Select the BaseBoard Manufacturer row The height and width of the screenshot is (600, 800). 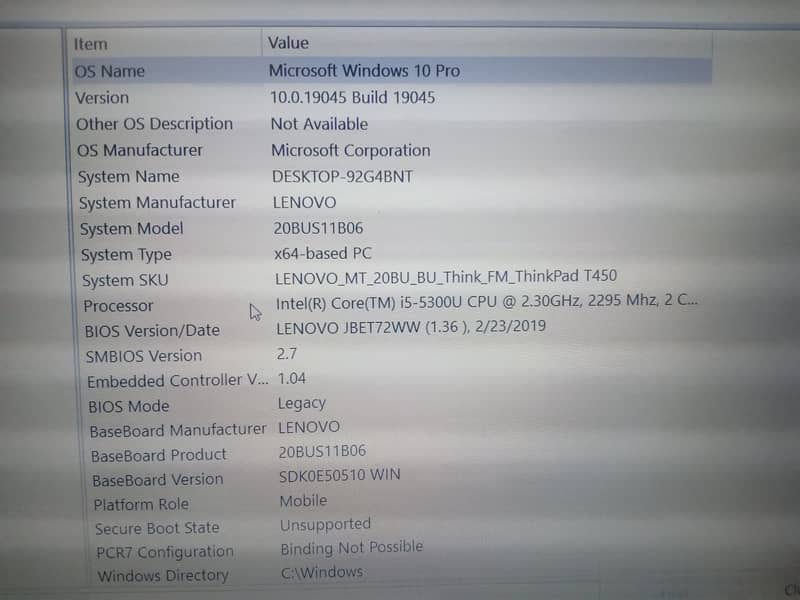(x=178, y=431)
